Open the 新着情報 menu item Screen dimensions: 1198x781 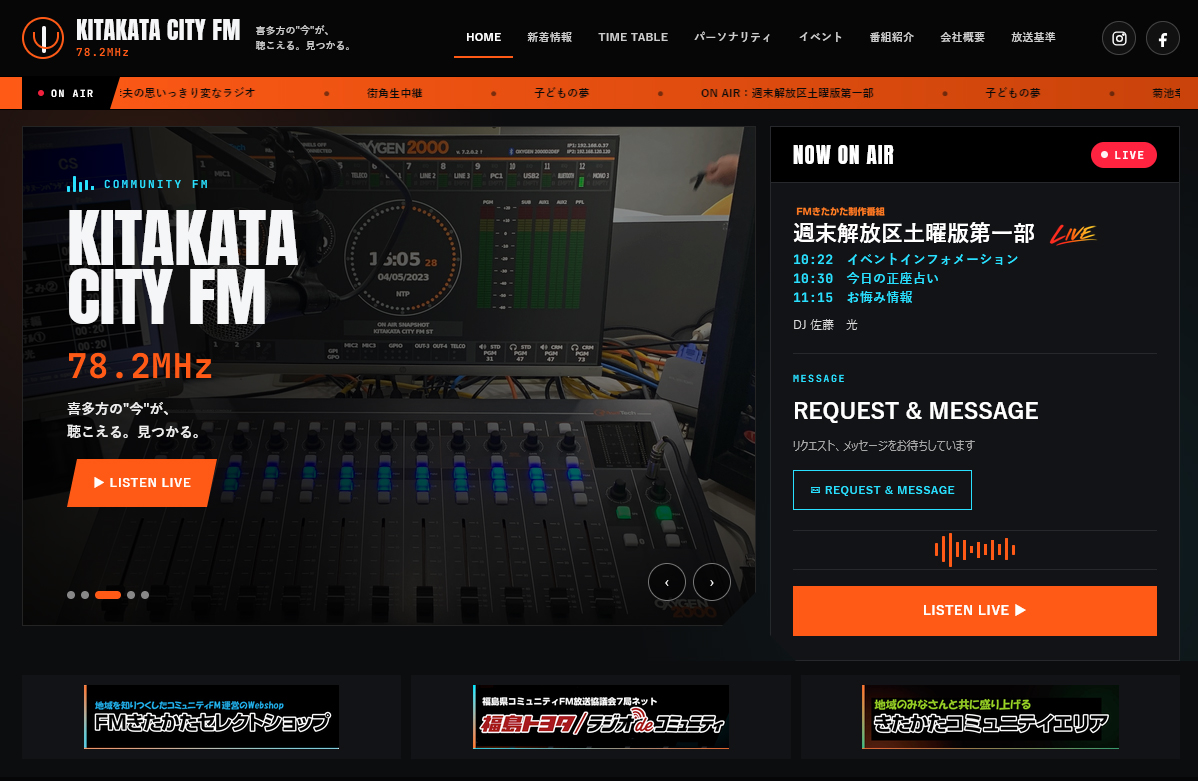click(x=549, y=37)
